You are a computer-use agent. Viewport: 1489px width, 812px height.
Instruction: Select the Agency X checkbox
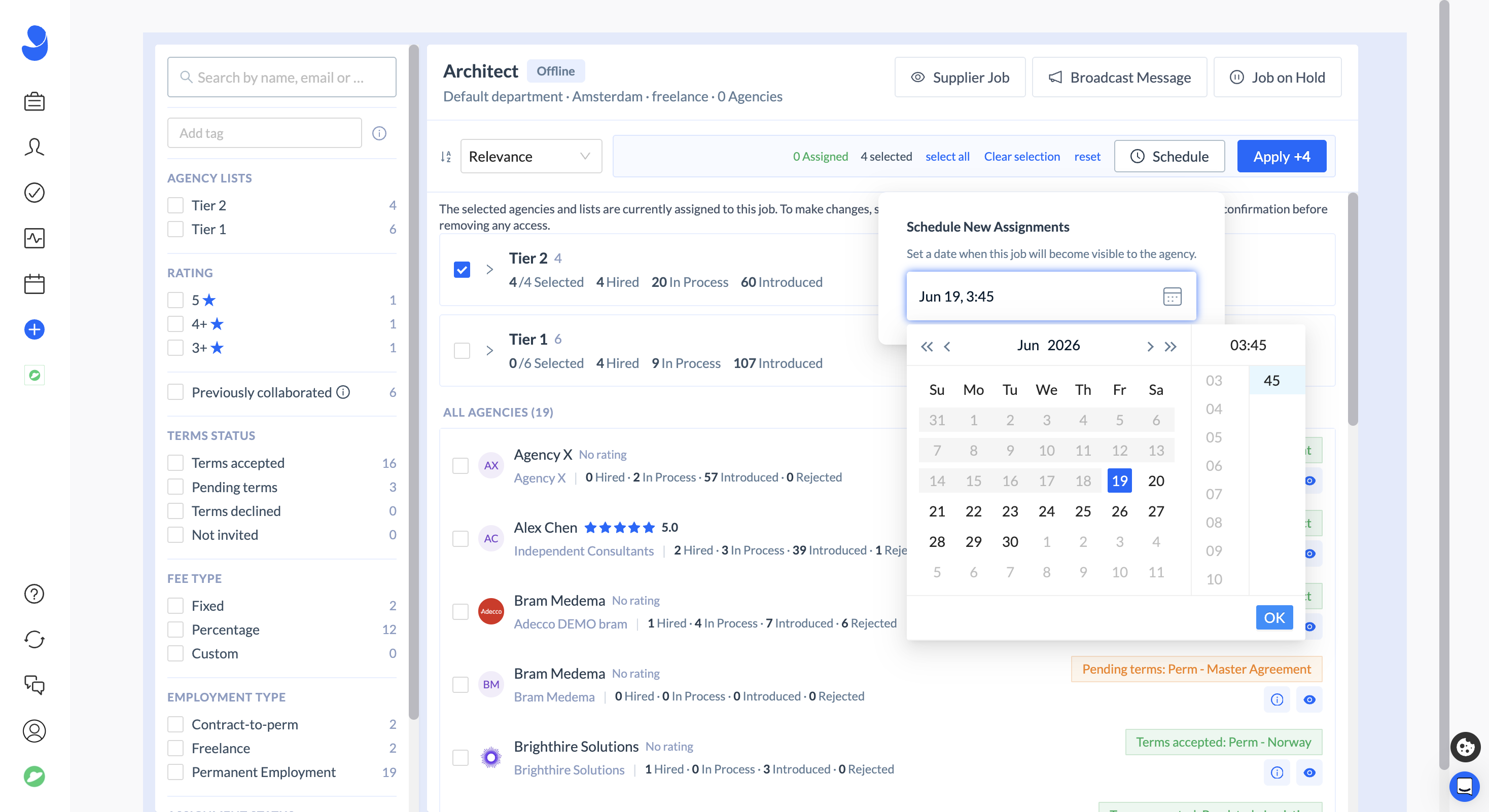pos(460,465)
